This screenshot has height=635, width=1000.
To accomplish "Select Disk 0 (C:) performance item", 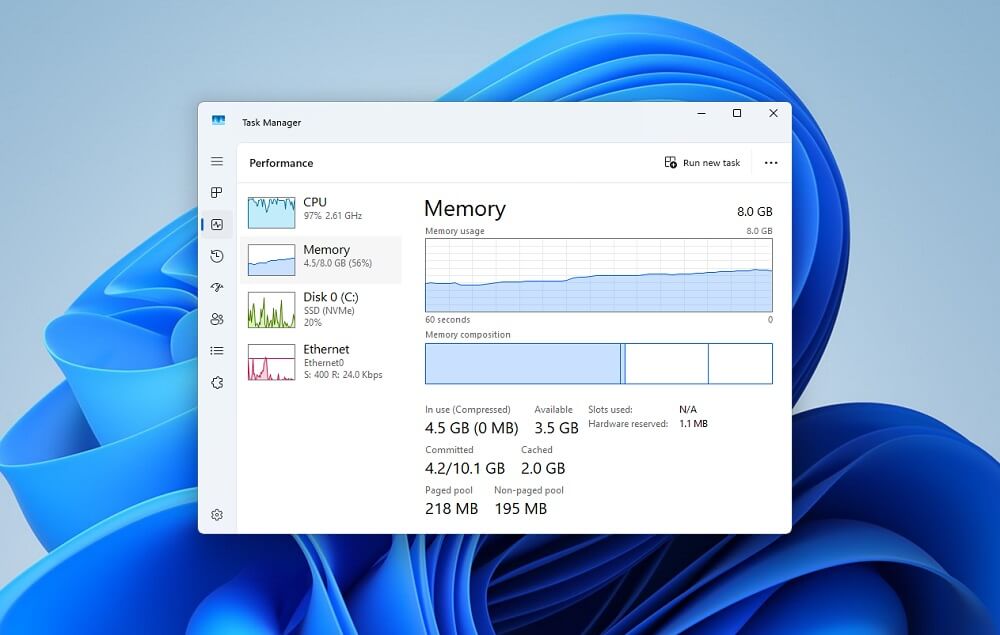I will coord(321,309).
